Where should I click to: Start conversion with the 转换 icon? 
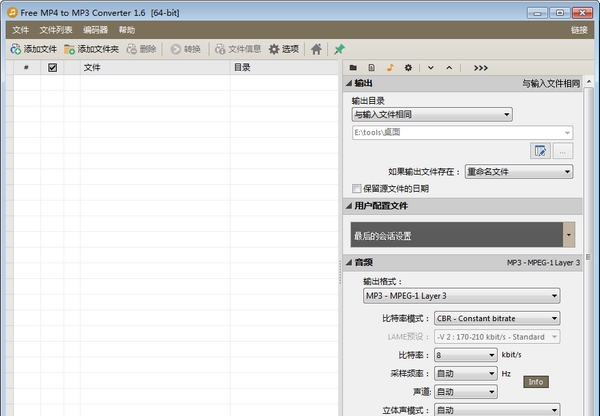(x=175, y=49)
